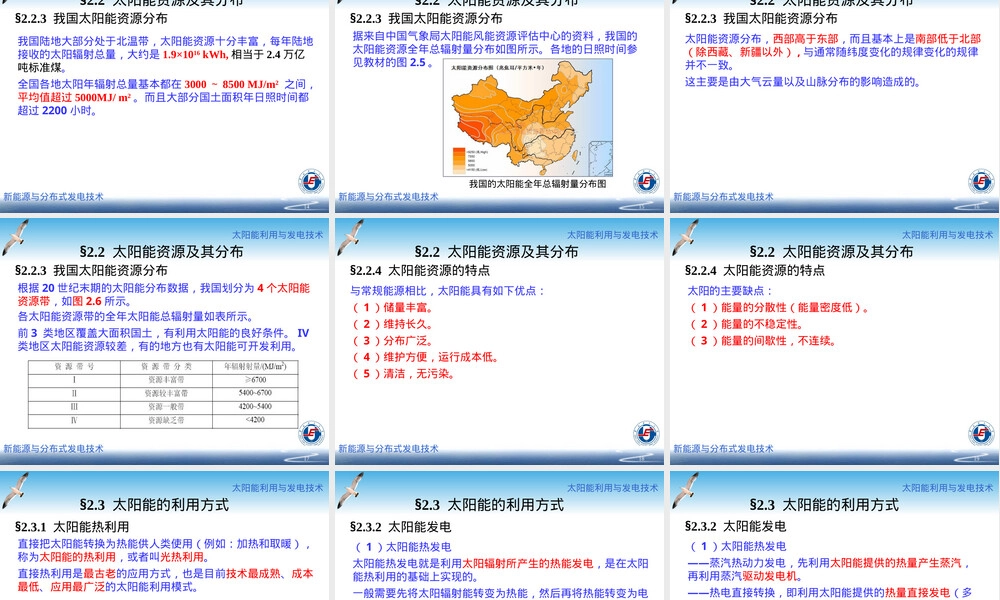Click the line 这主要是由大气云量以及山脉分布的影响造成的

point(804,82)
